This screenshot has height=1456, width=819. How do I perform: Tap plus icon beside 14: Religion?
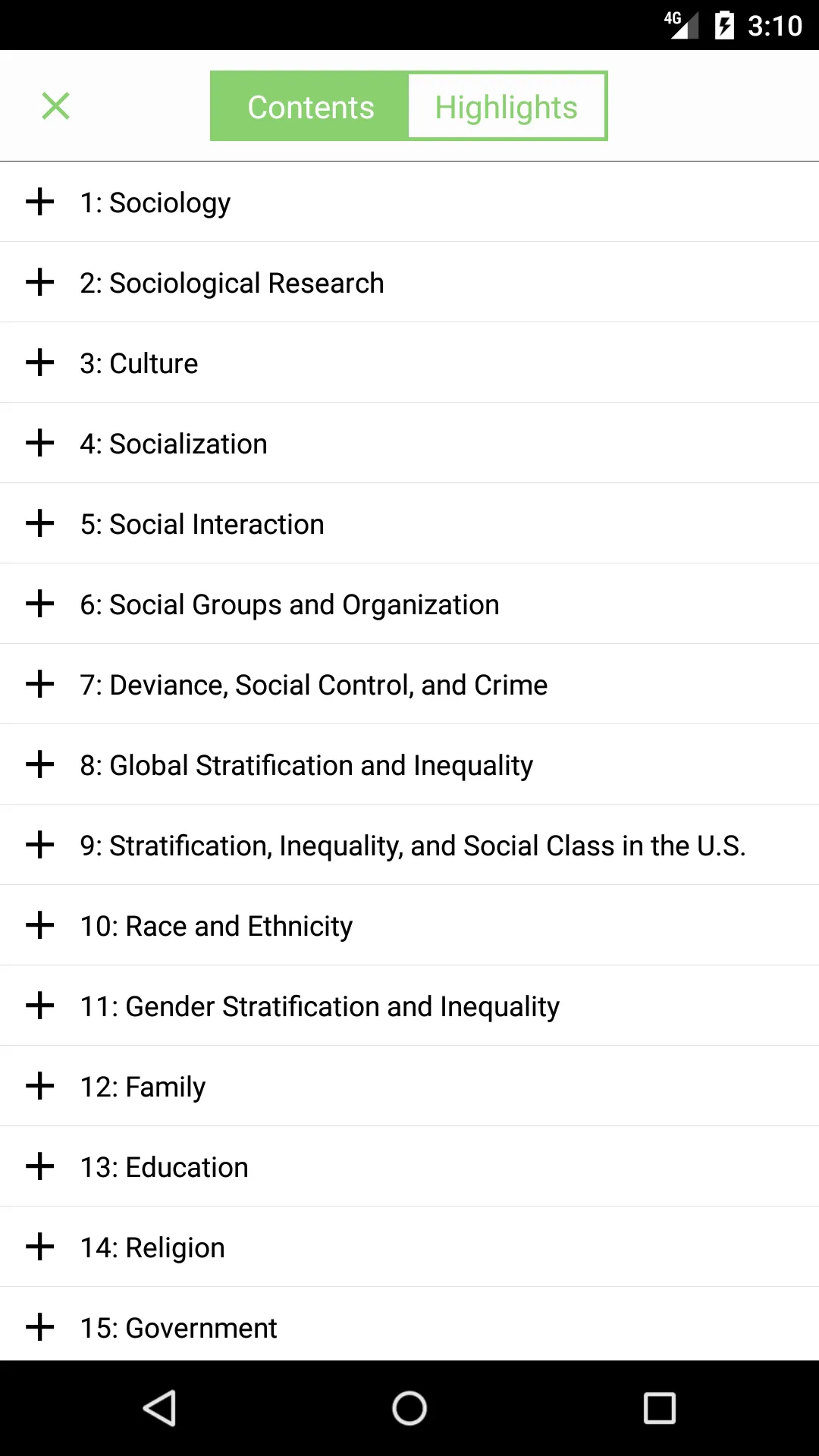(40, 1247)
